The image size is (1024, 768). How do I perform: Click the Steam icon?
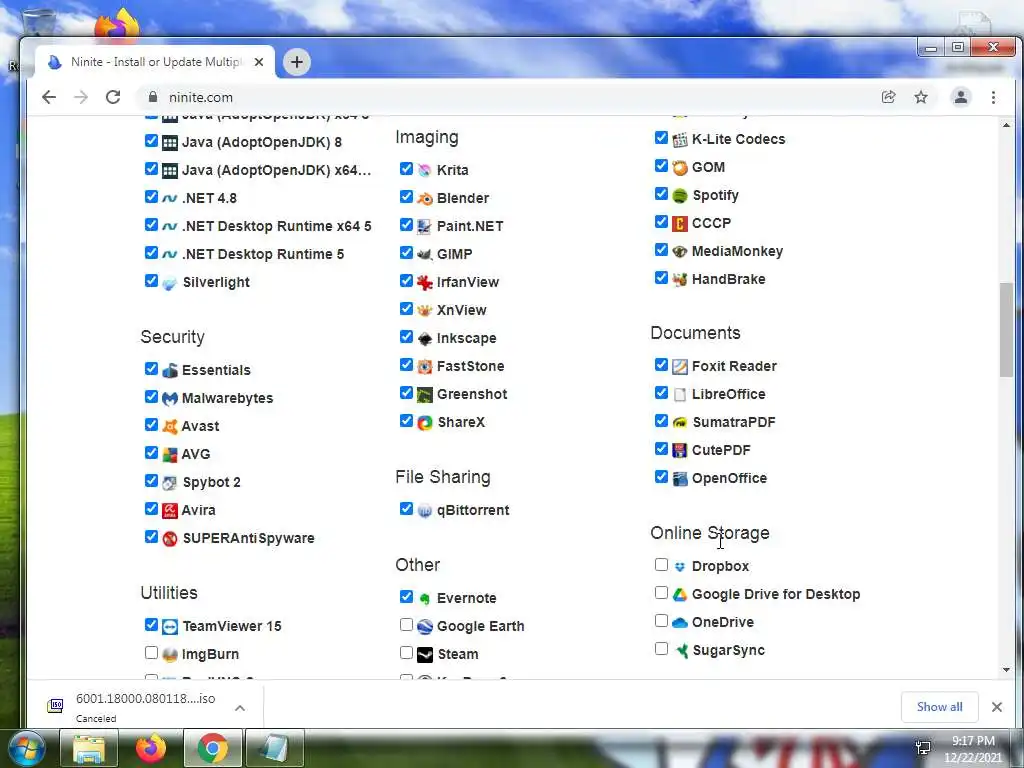click(424, 654)
